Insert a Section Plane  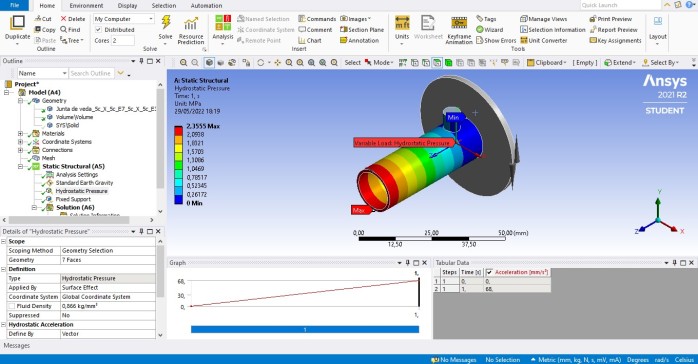click(x=362, y=29)
